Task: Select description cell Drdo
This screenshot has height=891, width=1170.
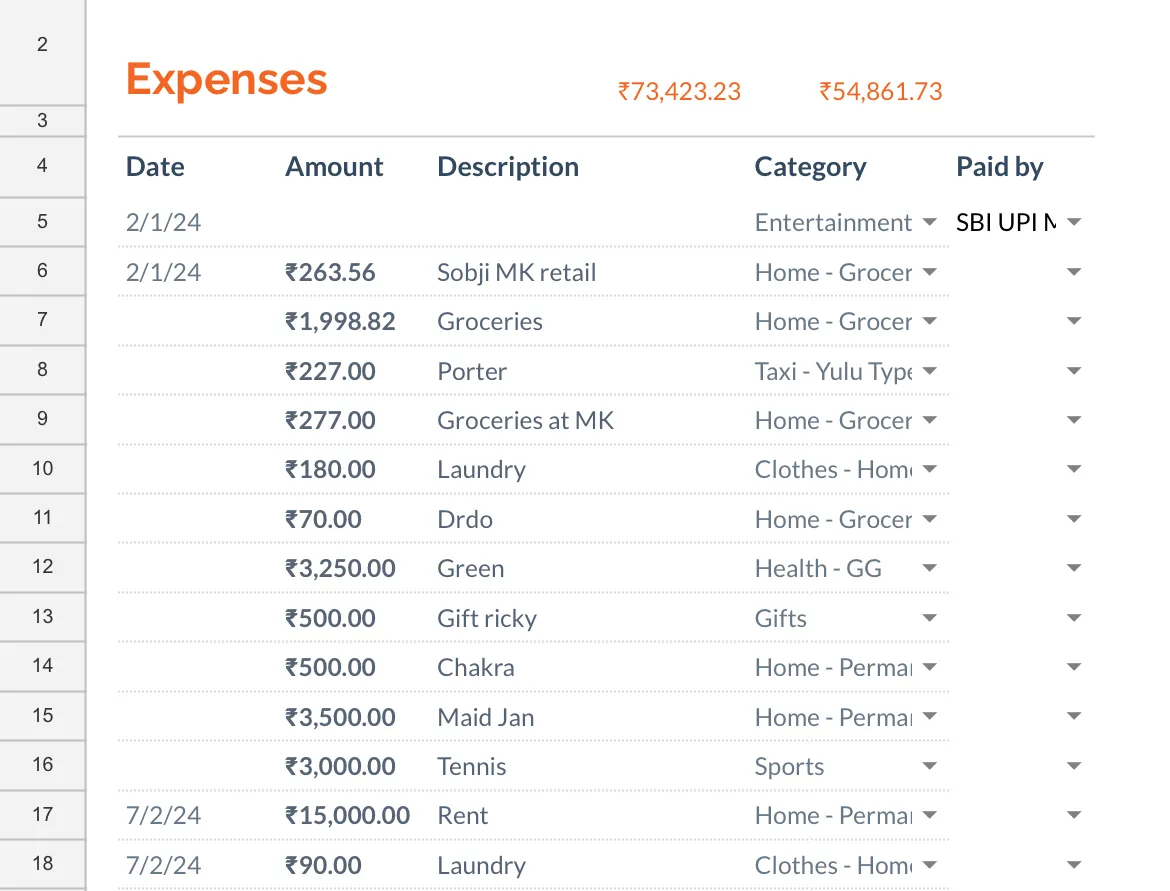Action: point(465,519)
